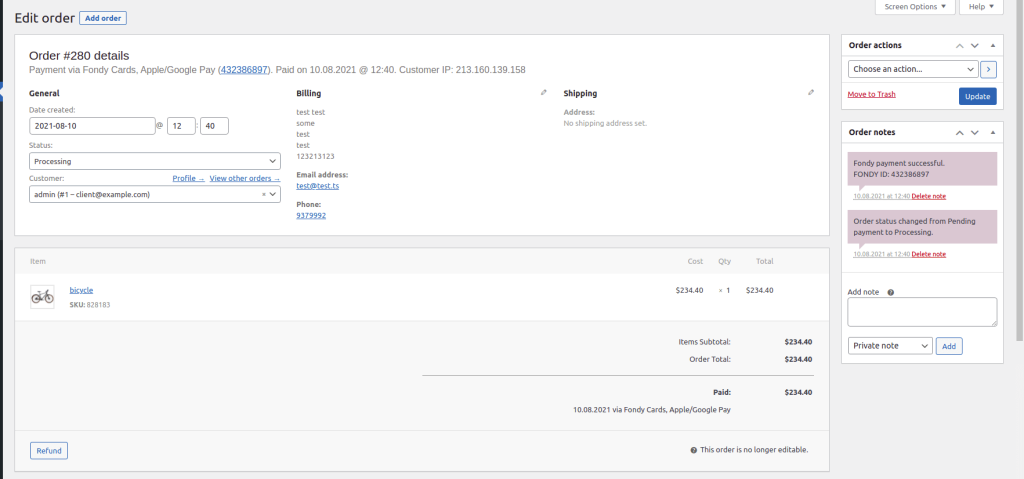Move Order notes panel up
The width and height of the screenshot is (1024, 479).
(x=959, y=132)
